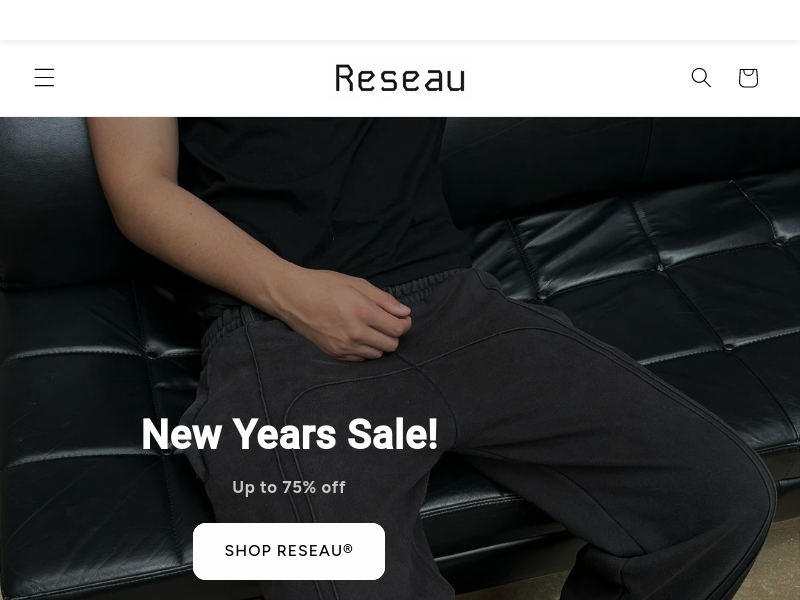Click the registered trademark symbol on button
Viewport: 800px width, 600px height.
348,548
